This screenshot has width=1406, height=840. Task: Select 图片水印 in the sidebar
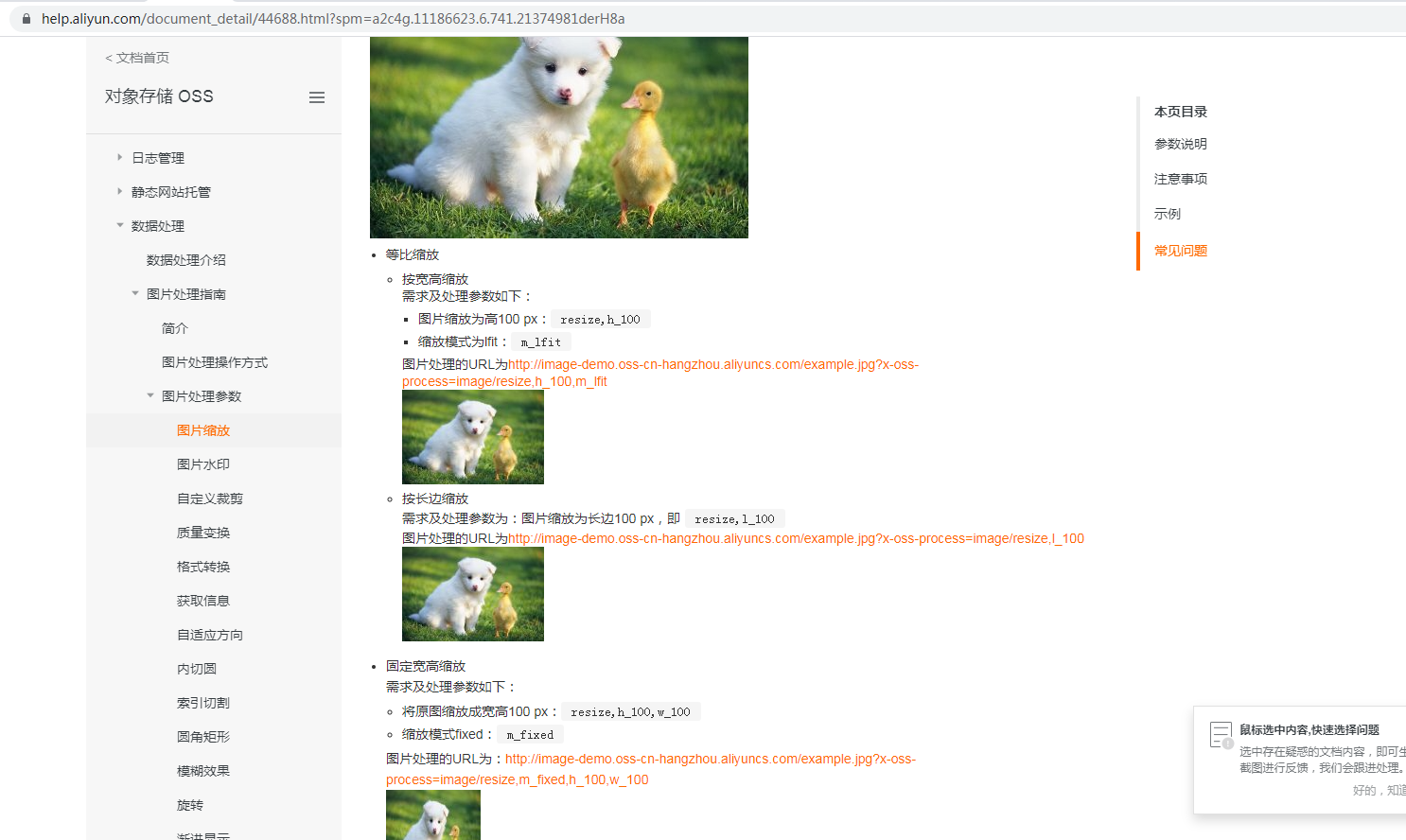pos(203,464)
